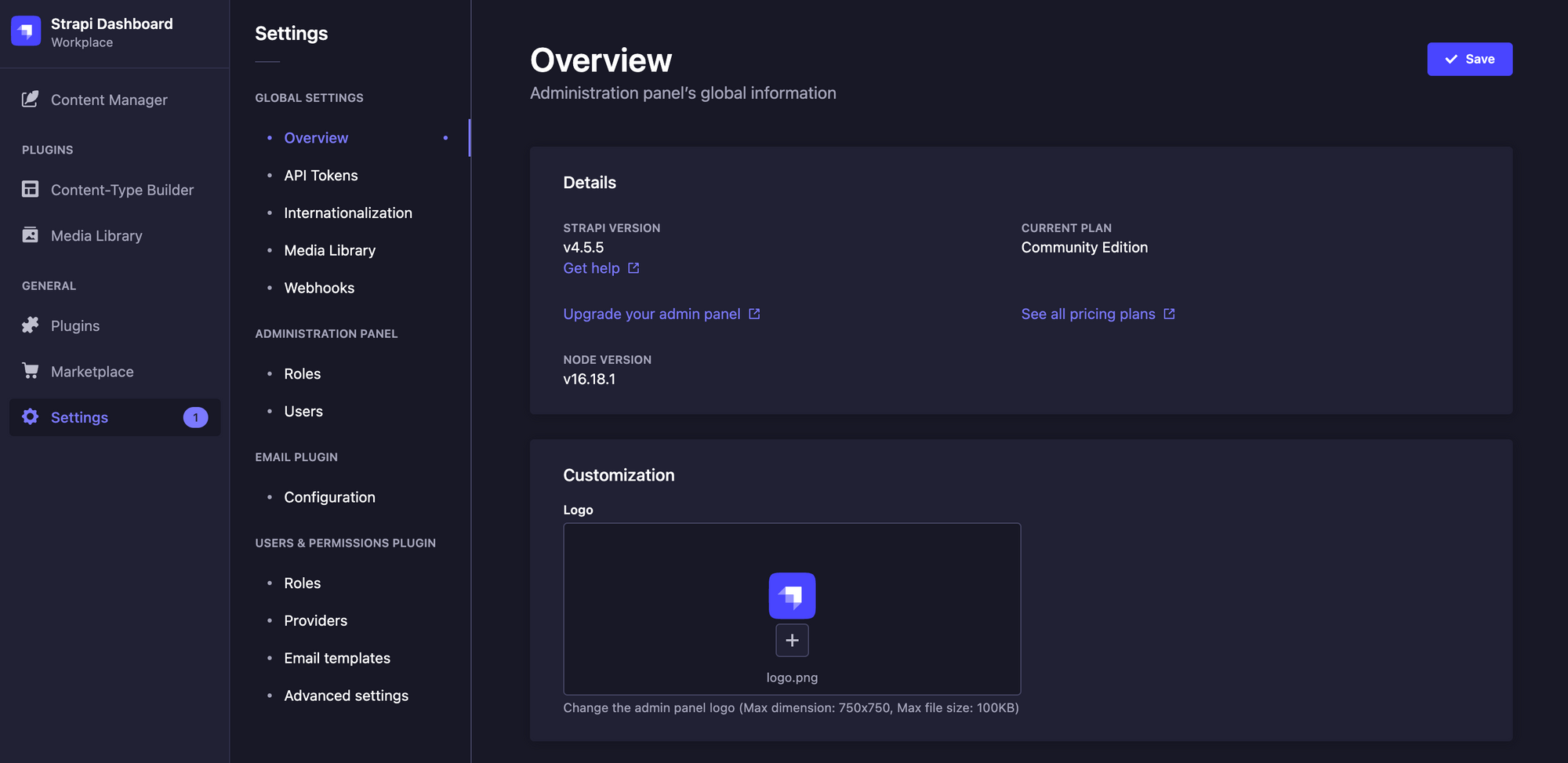Screen dimensions: 1568x763
Task: Click the external link icon beside Get help
Action: point(633,267)
